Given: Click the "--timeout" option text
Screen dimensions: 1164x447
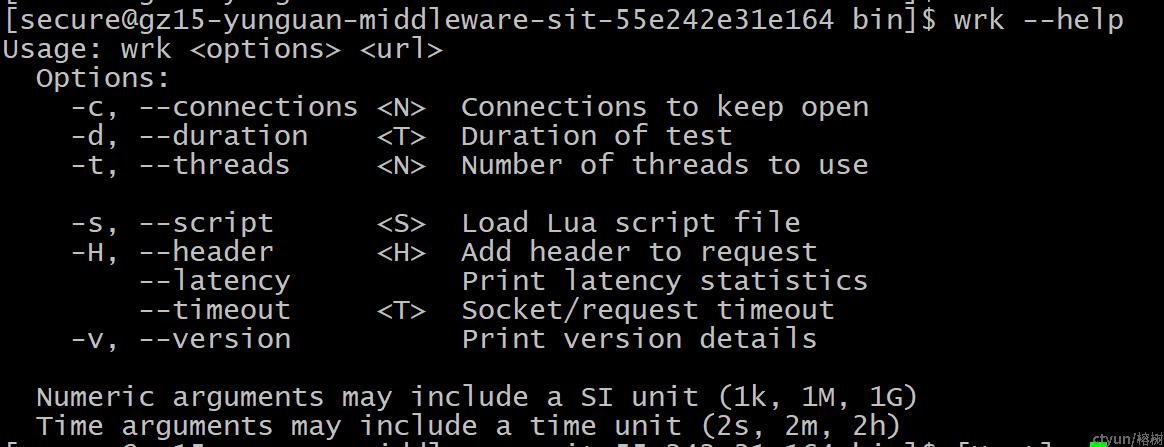Looking at the screenshot, I should tap(214, 310).
